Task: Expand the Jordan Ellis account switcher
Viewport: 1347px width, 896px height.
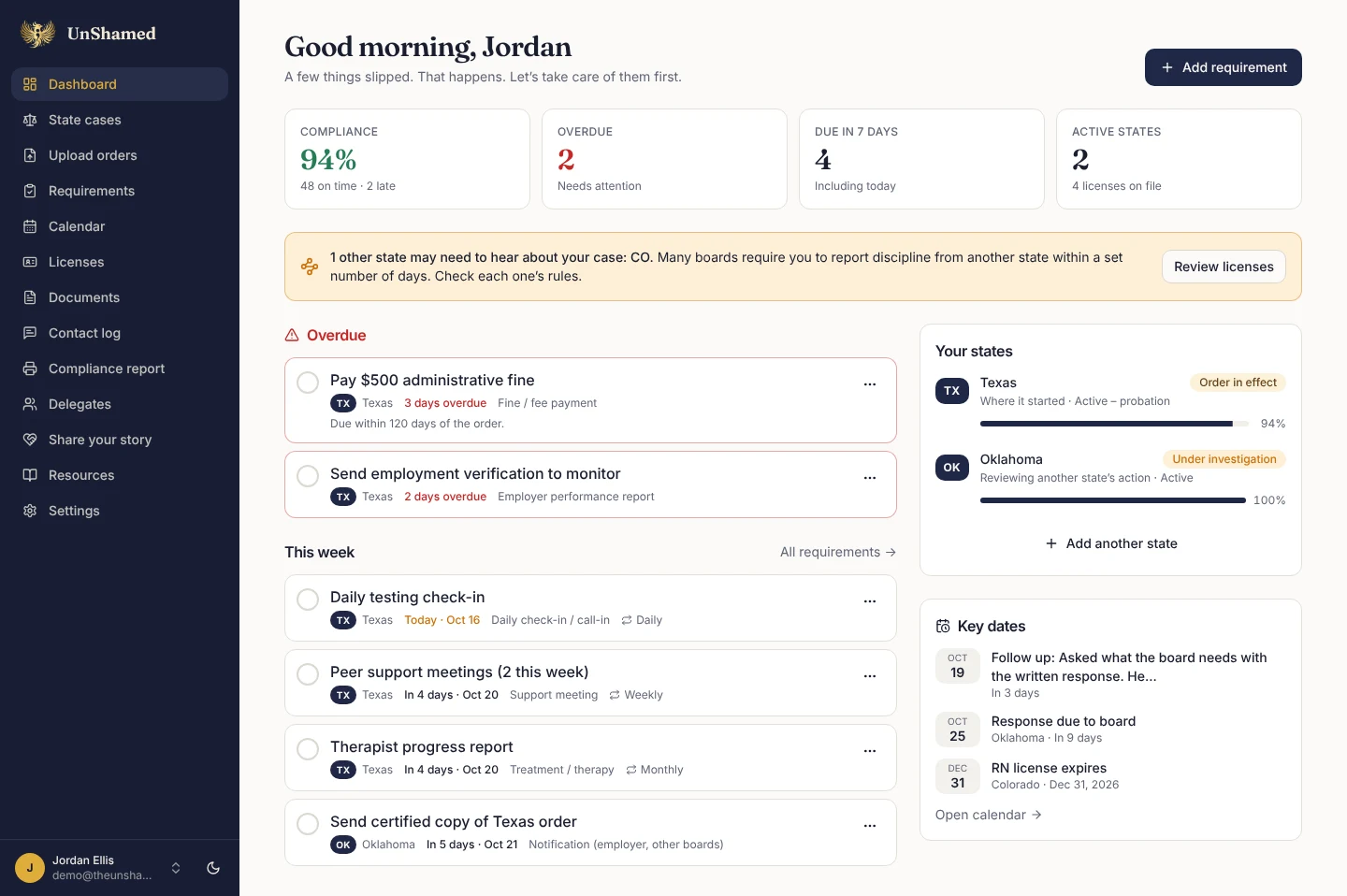Action: pos(176,868)
